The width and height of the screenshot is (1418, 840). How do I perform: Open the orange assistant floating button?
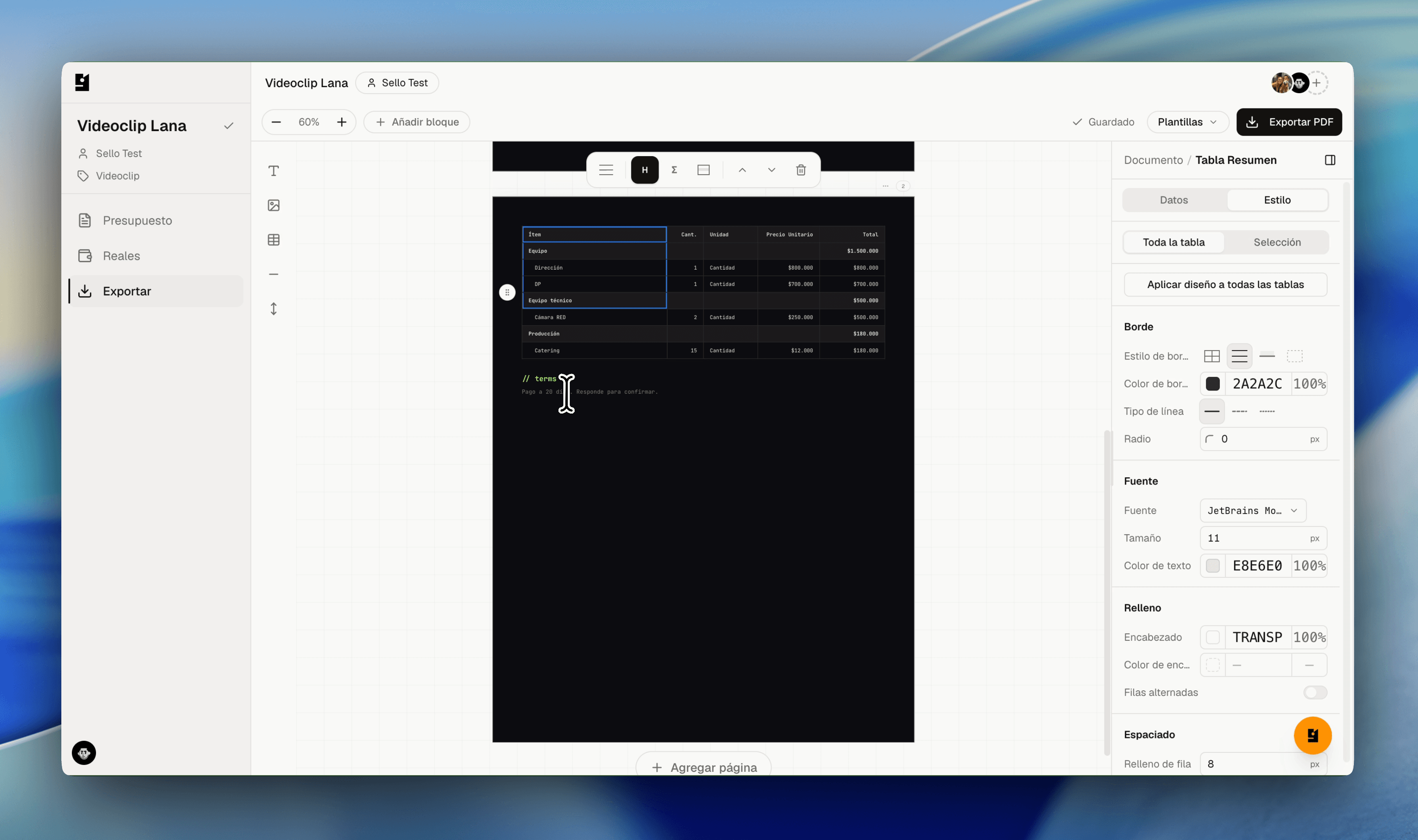click(x=1313, y=735)
